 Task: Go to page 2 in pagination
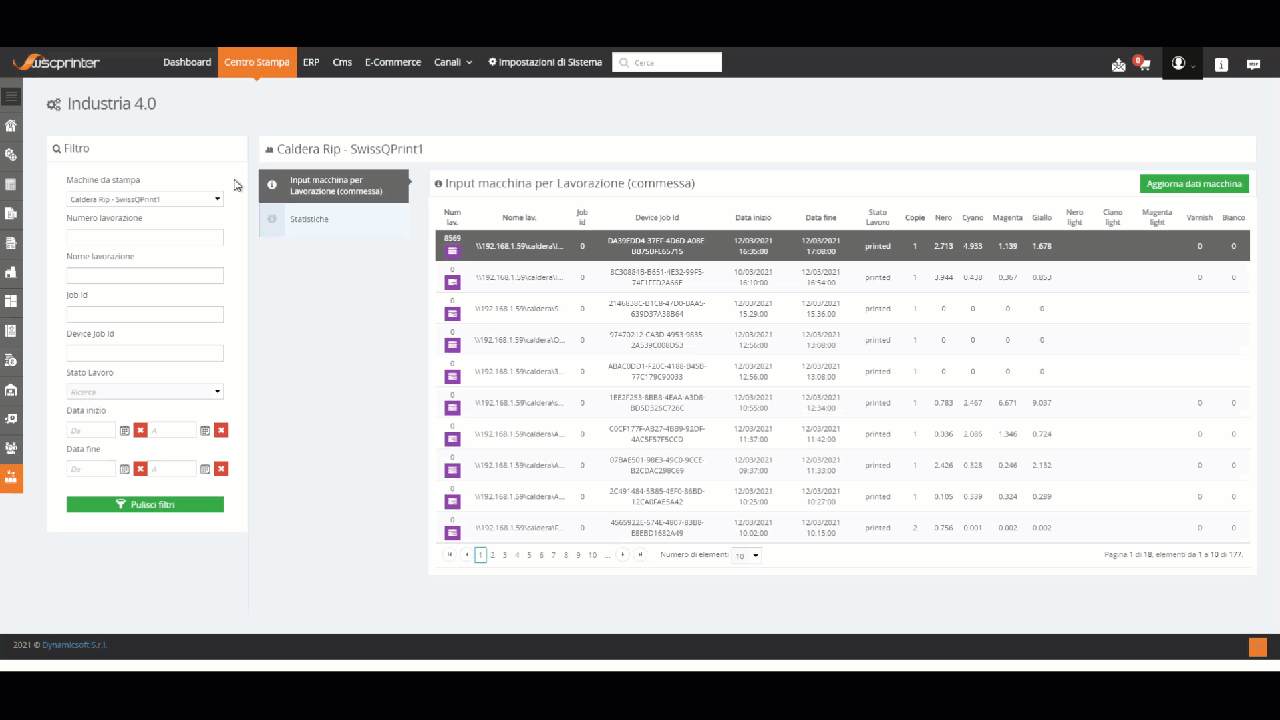coord(493,555)
